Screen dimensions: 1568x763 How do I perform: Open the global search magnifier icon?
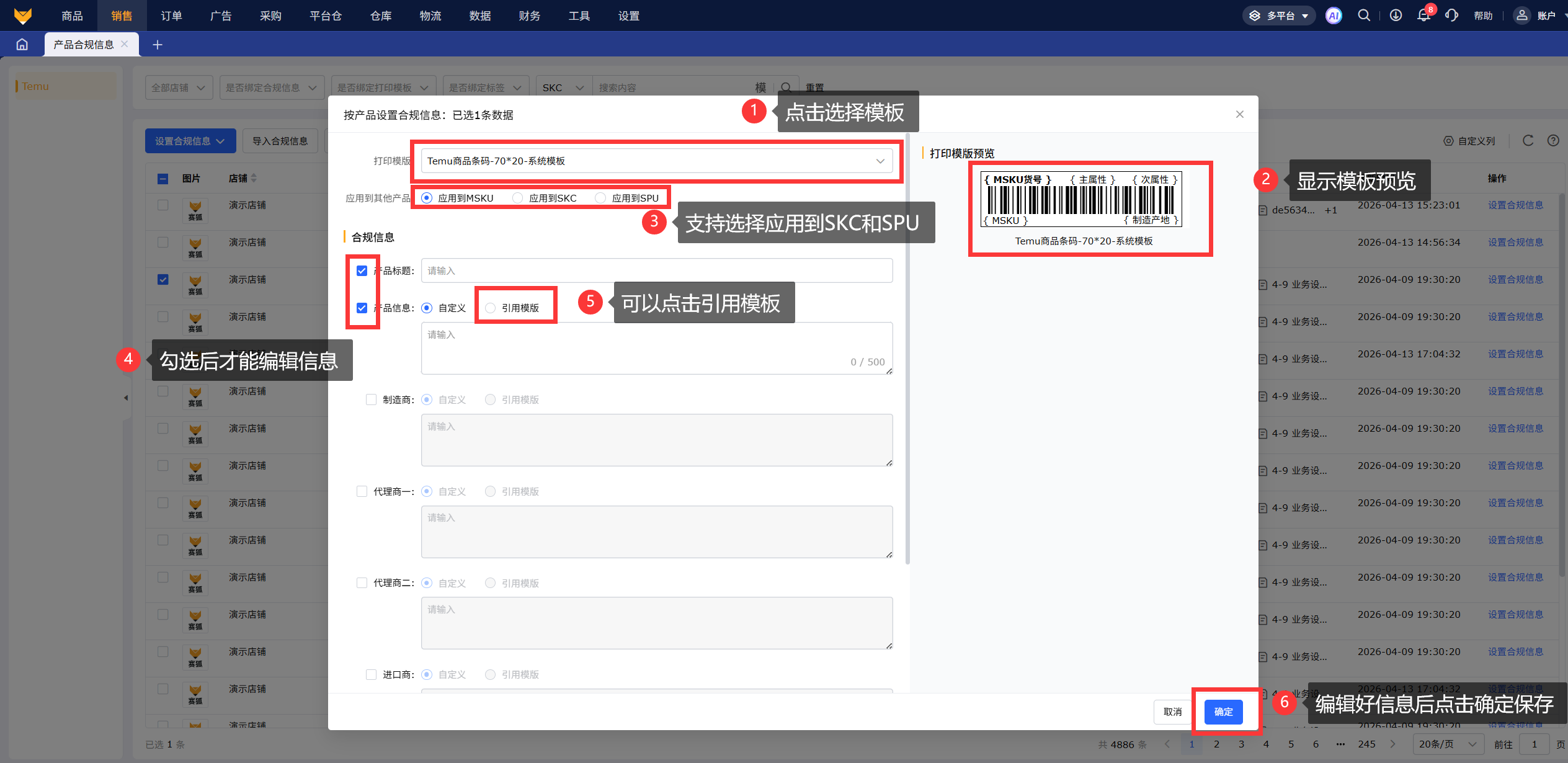point(1364,16)
